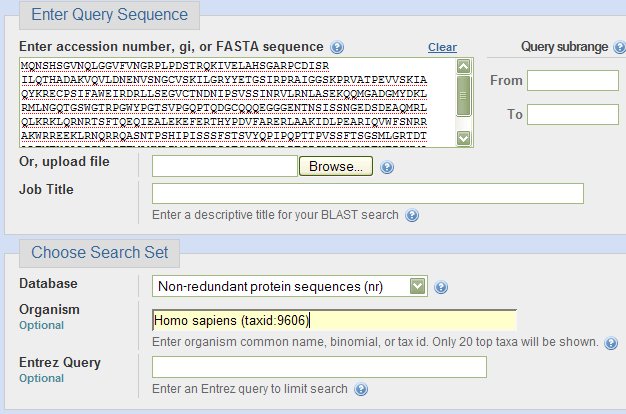Clear the query sequence via Clear link
Viewport: 626px width, 414px height.
pyautogui.click(x=442, y=47)
